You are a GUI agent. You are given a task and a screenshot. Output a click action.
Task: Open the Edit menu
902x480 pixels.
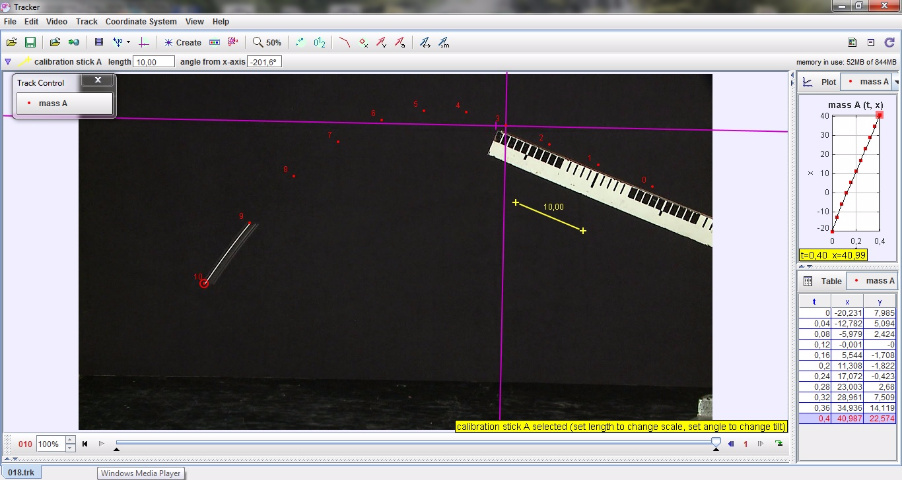[x=31, y=21]
